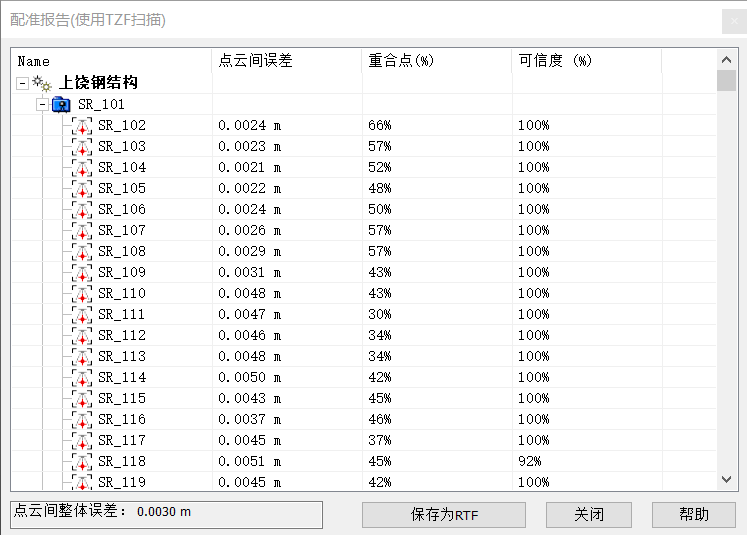Click the scan icon next to SR_116
This screenshot has width=747, height=535.
(x=82, y=419)
